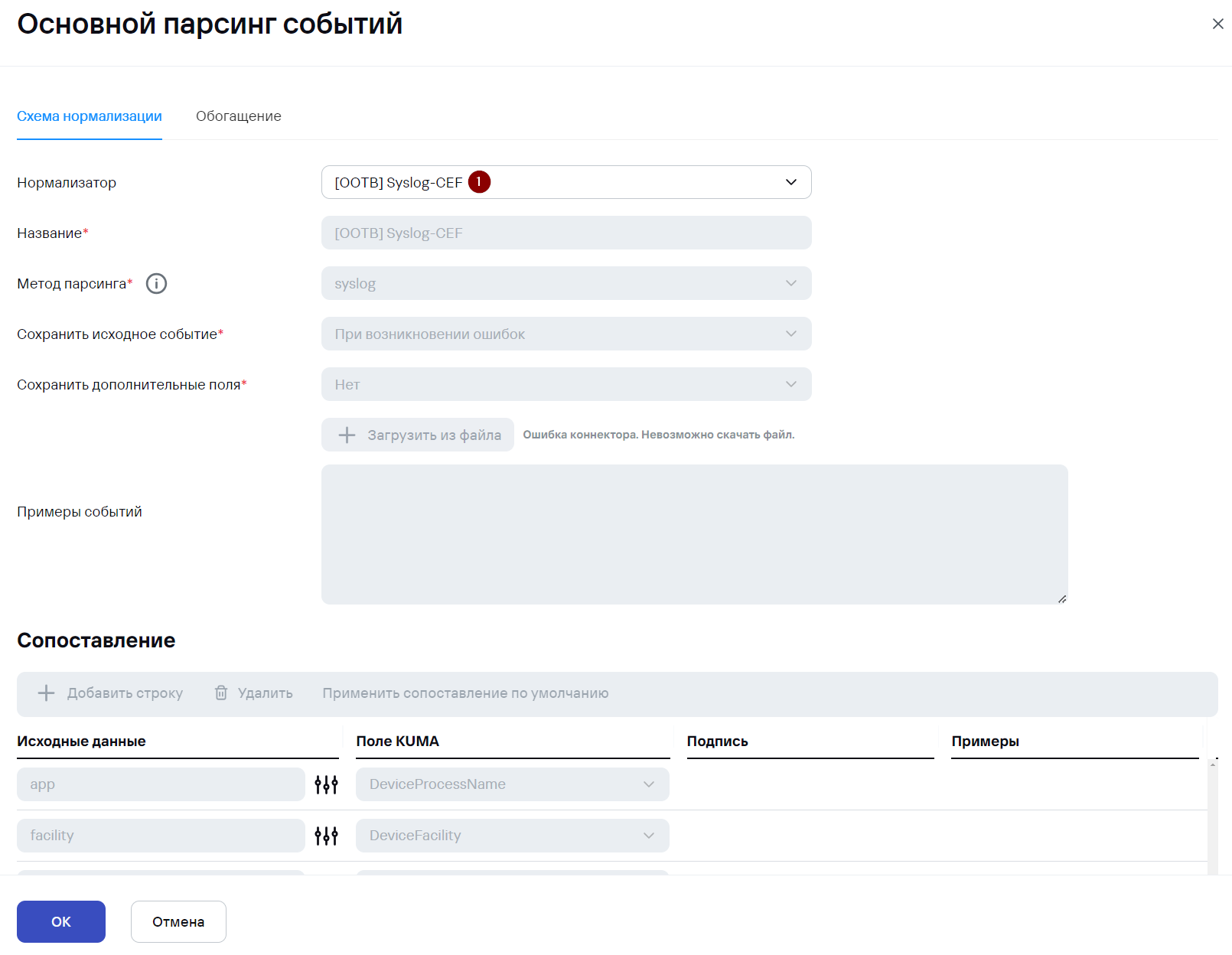Screen dimensions: 1232x955
Task: Click the trash icon next to Удалить
Action: click(x=221, y=693)
